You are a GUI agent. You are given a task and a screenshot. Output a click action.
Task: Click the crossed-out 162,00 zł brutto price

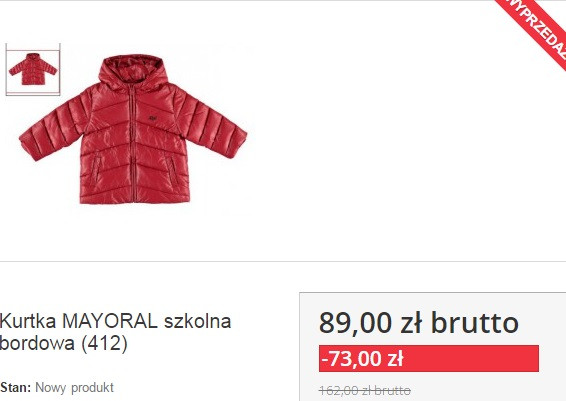click(x=365, y=390)
